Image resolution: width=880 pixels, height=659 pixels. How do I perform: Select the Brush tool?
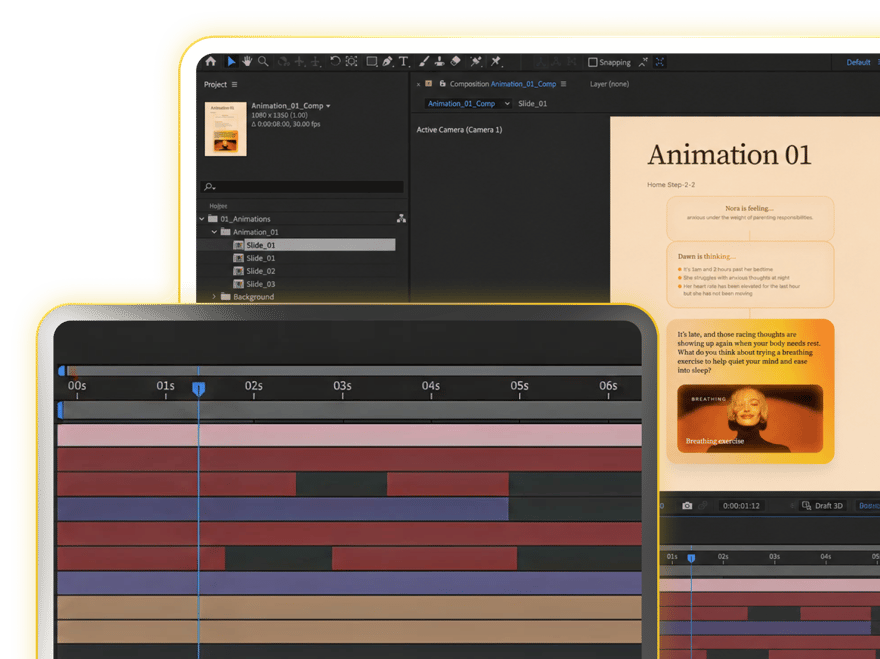pos(424,61)
